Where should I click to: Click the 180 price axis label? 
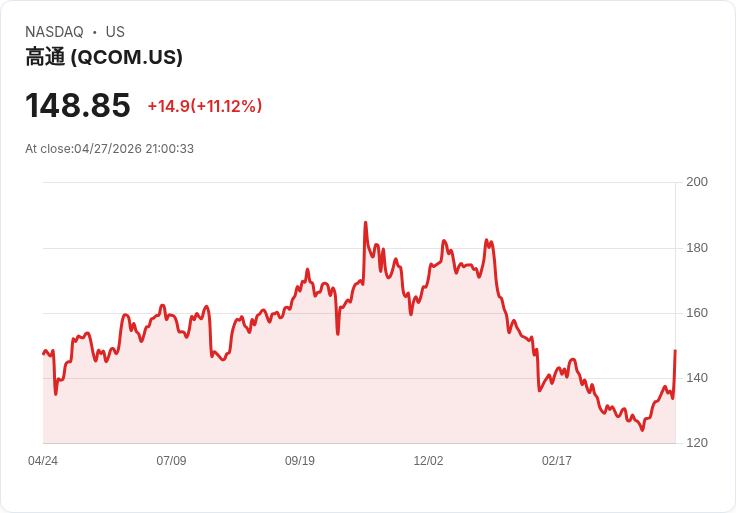(697, 247)
